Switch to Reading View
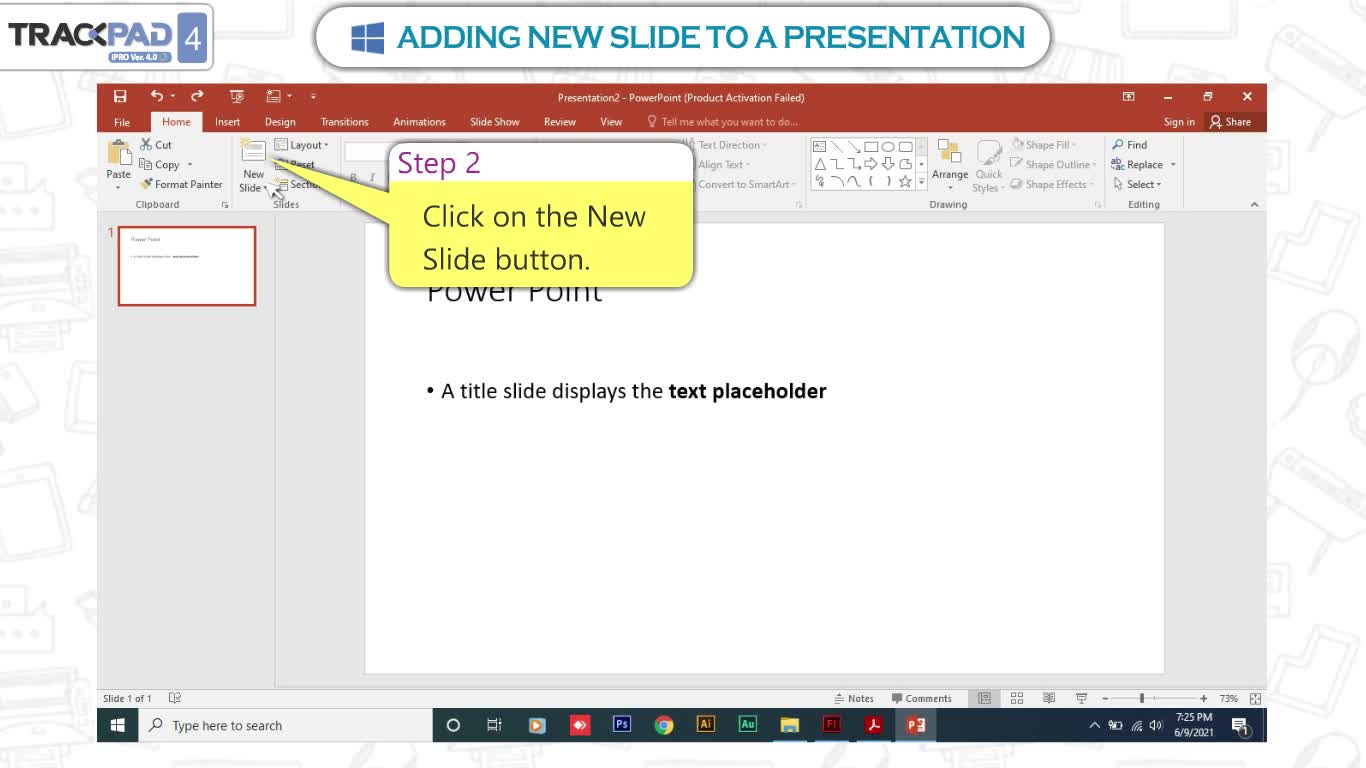This screenshot has width=1366, height=768. click(x=1049, y=698)
